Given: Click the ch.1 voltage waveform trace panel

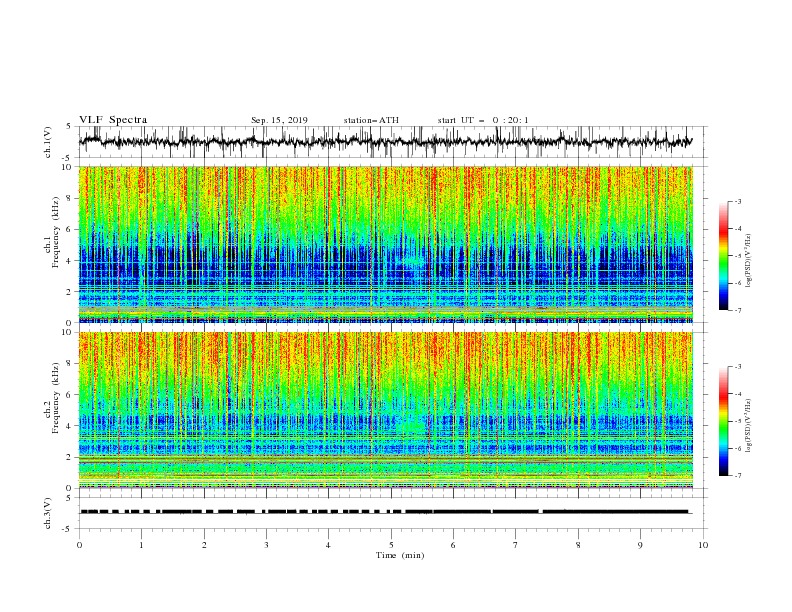Looking at the screenshot, I should (392, 142).
